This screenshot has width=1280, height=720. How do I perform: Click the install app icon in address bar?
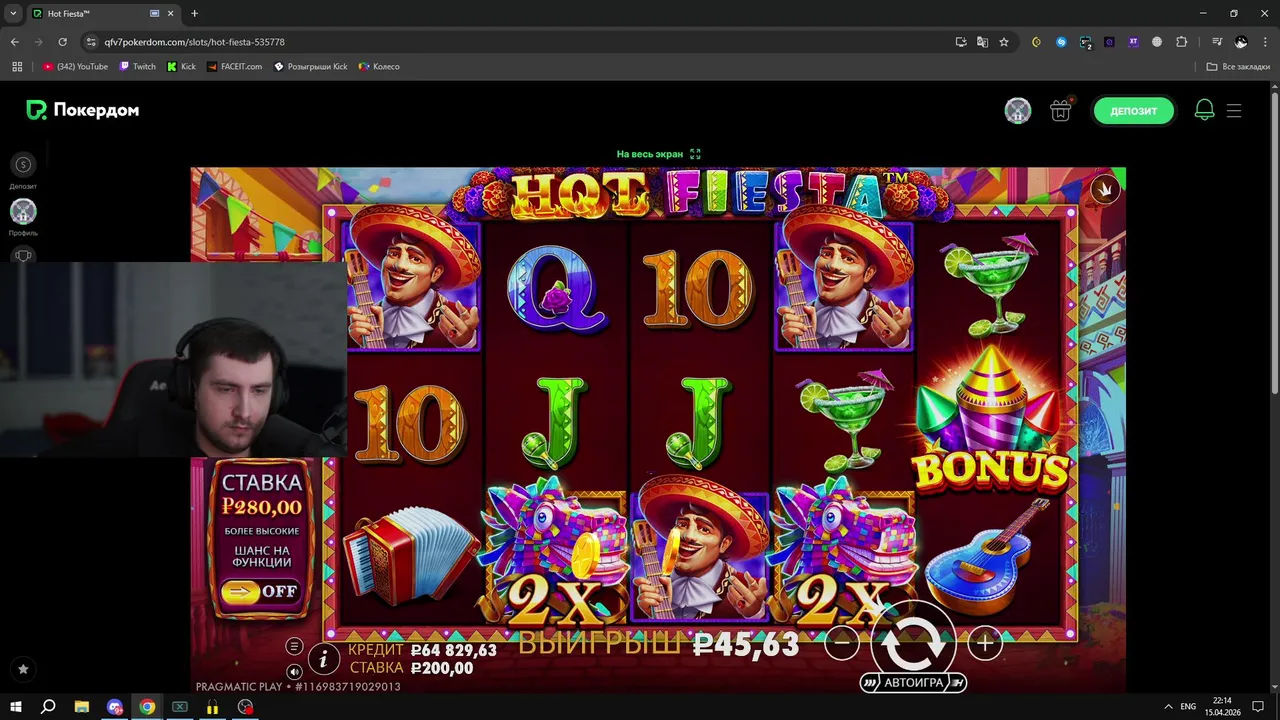(x=960, y=42)
